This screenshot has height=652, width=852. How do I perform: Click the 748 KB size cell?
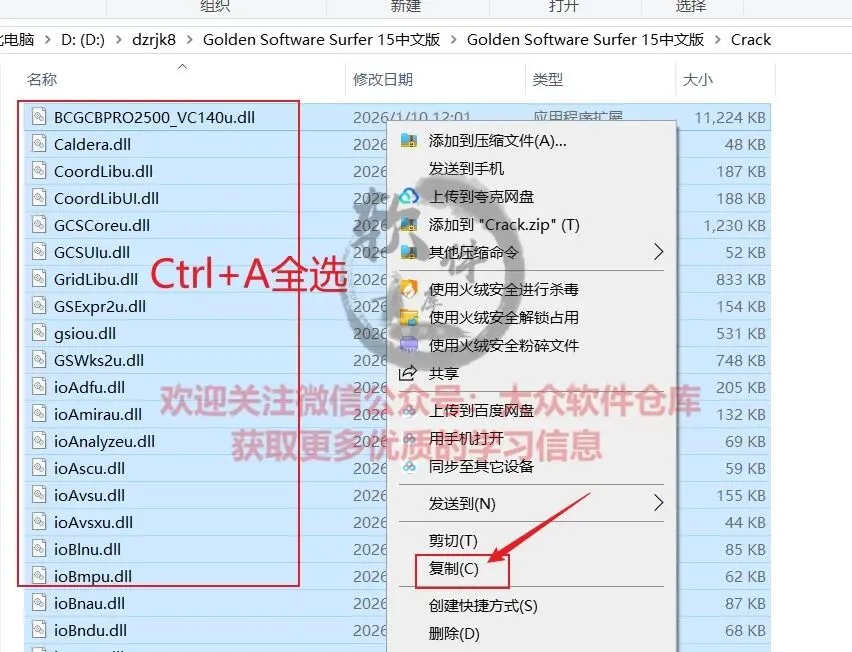click(741, 360)
